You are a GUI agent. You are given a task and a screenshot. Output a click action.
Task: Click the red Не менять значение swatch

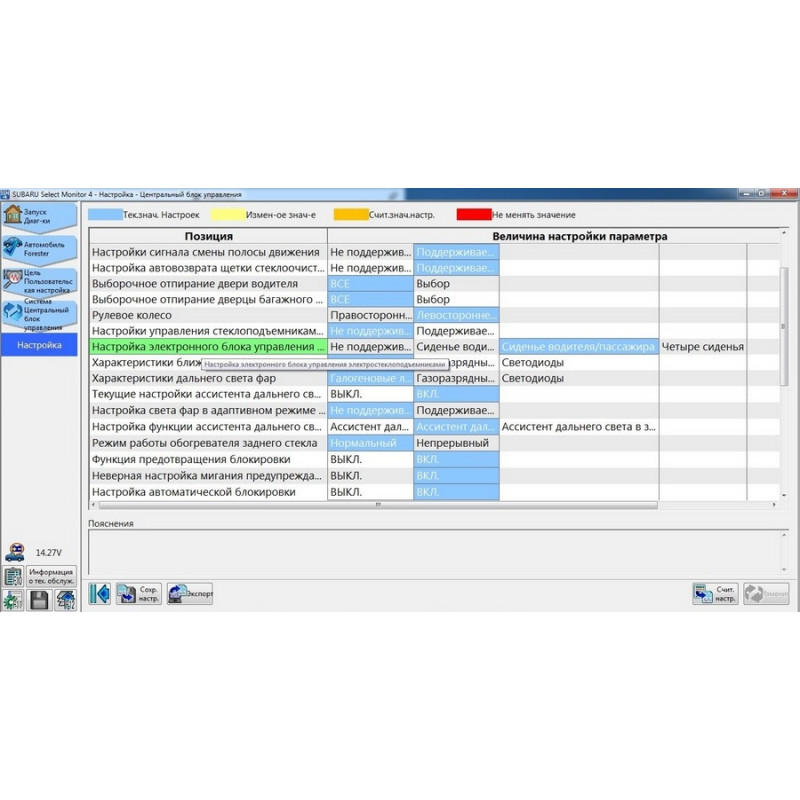[473, 214]
